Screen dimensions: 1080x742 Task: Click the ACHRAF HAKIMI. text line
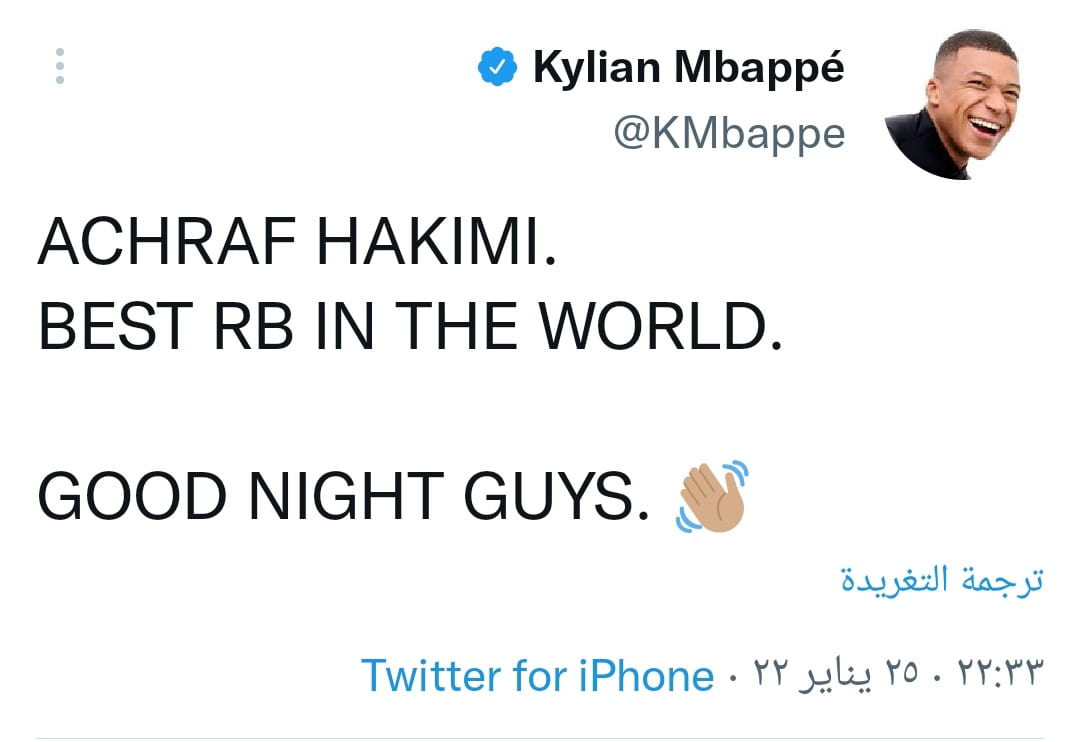pyautogui.click(x=296, y=243)
